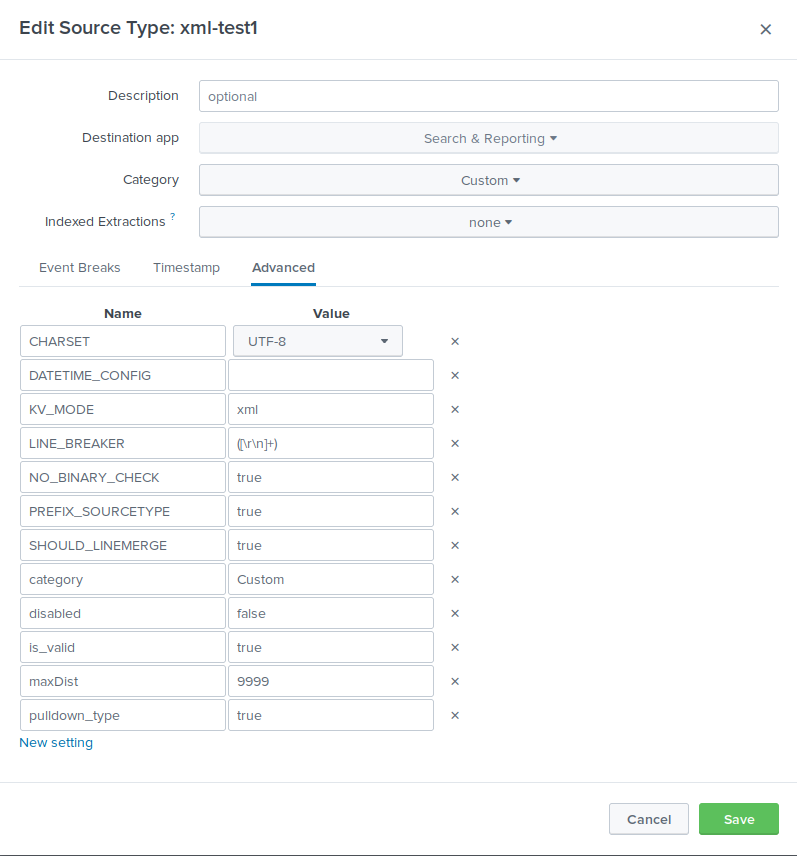
Task: Delete the maxDist setting row
Action: (x=455, y=681)
